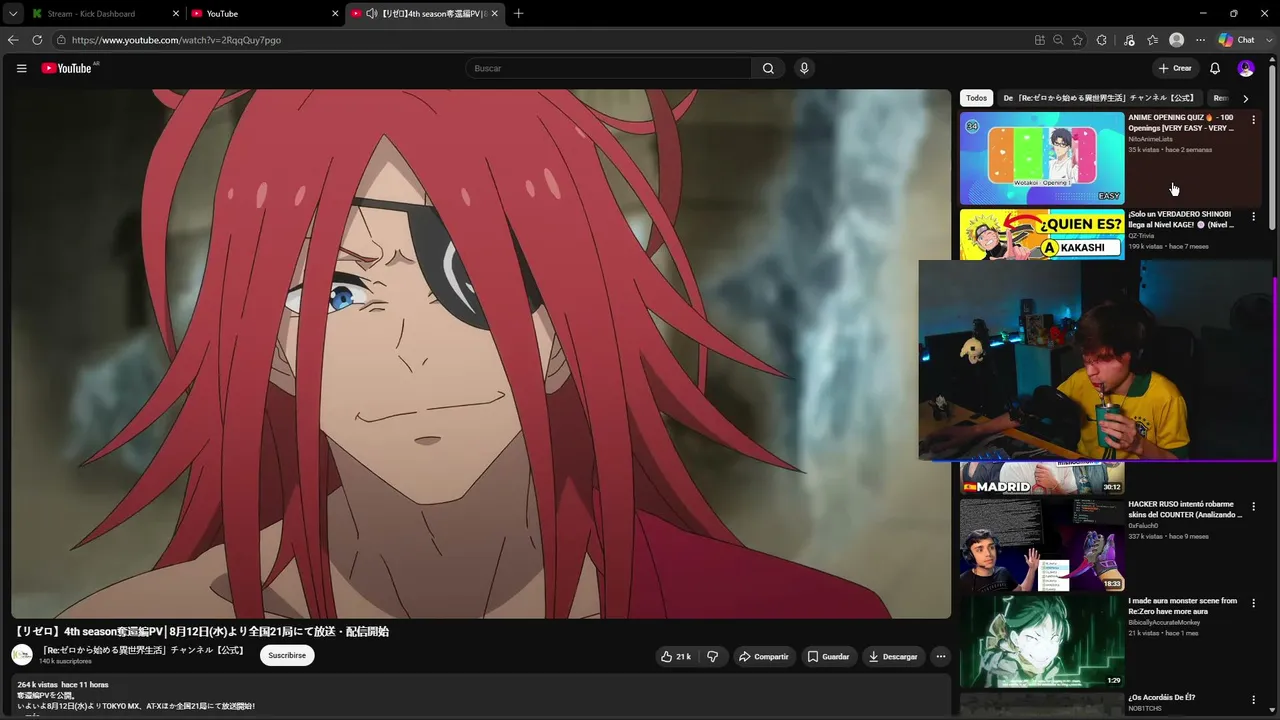Open options for aura monster scene video

pos(1254,604)
